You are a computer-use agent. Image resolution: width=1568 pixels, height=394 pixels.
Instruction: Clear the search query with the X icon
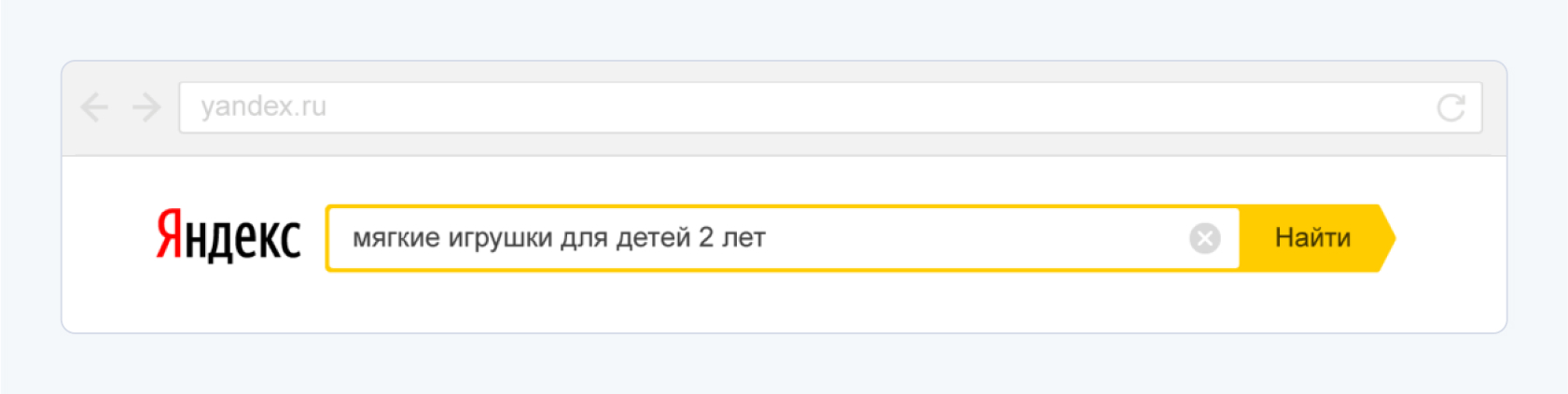click(1204, 239)
